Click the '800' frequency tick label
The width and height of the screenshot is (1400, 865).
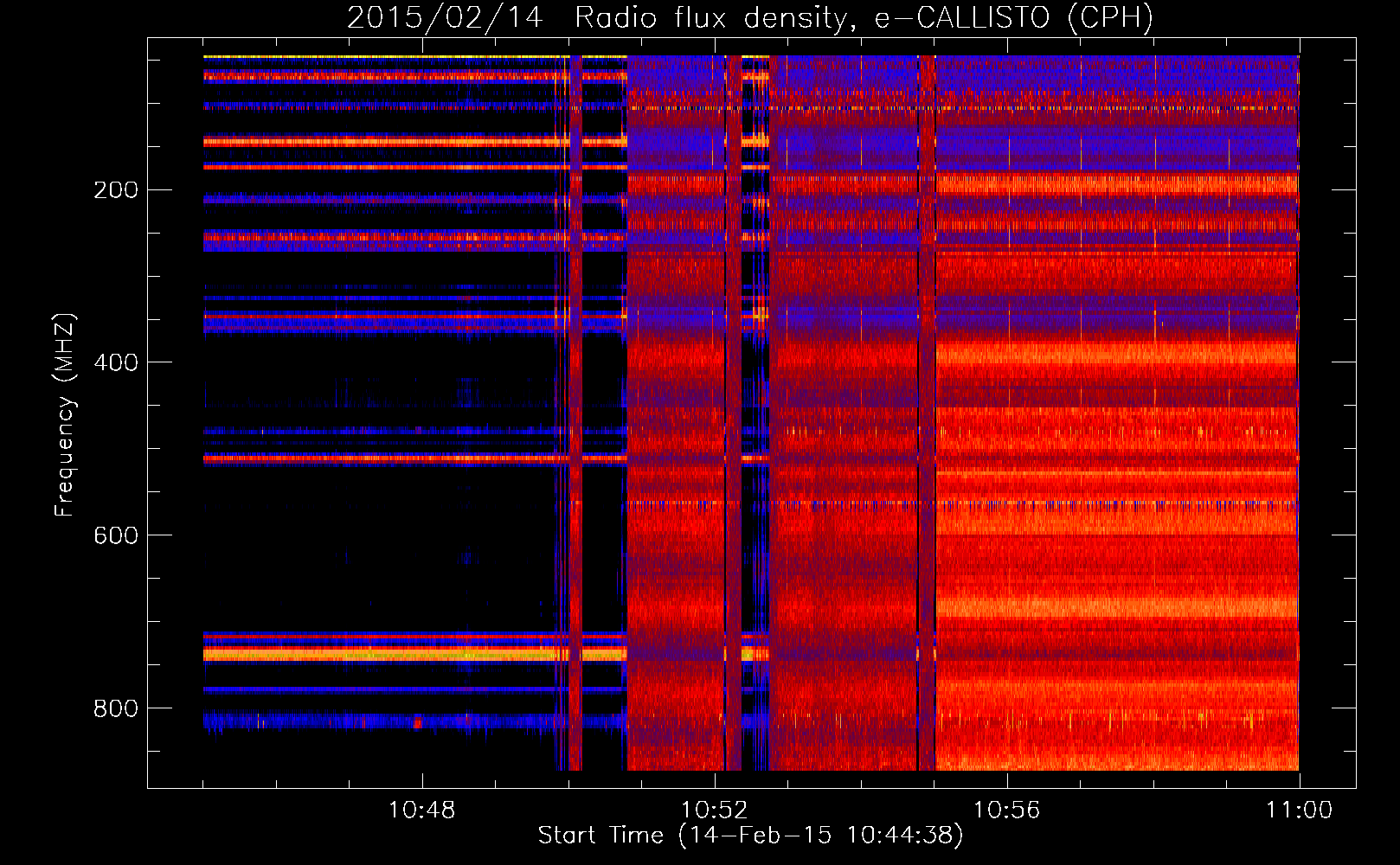(x=116, y=708)
